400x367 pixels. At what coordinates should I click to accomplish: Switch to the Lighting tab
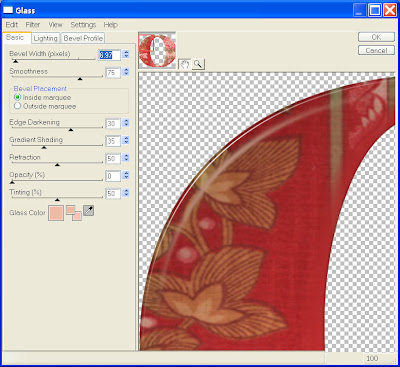point(46,38)
